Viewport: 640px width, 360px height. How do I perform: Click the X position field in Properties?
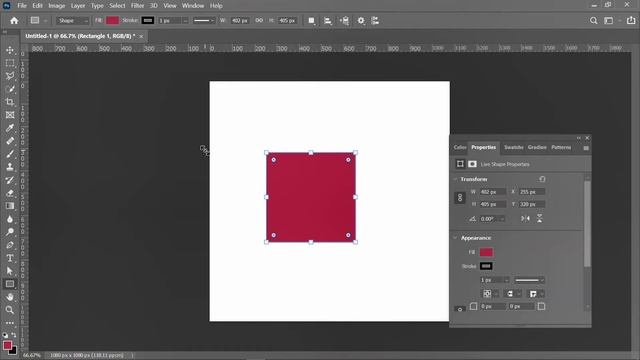point(532,192)
